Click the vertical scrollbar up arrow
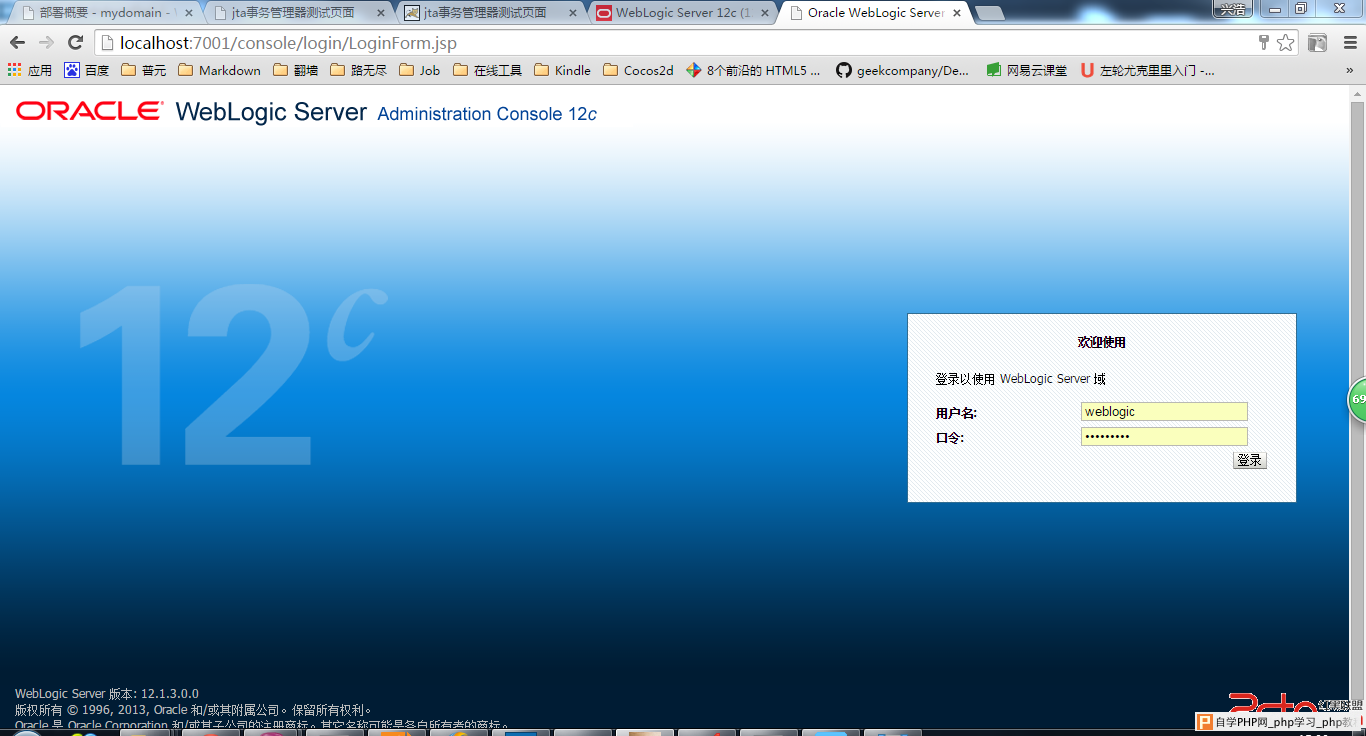This screenshot has height=736, width=1366. [x=1357, y=94]
